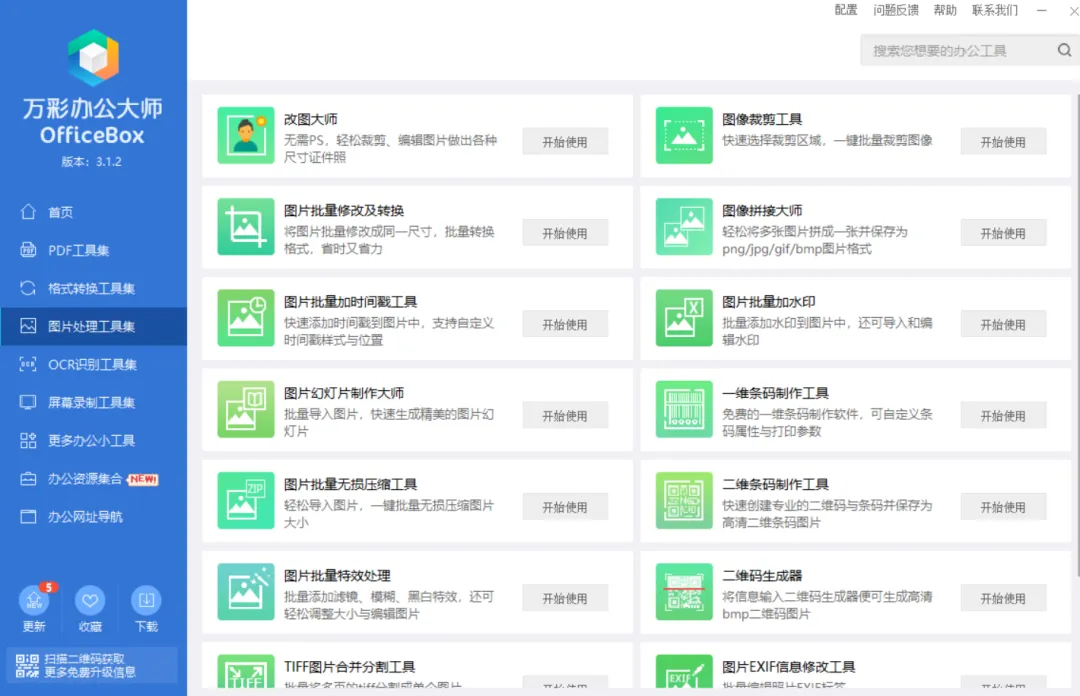Click the OfficeBox hexagon logo
Viewport: 1080px width, 696px height.
click(93, 58)
